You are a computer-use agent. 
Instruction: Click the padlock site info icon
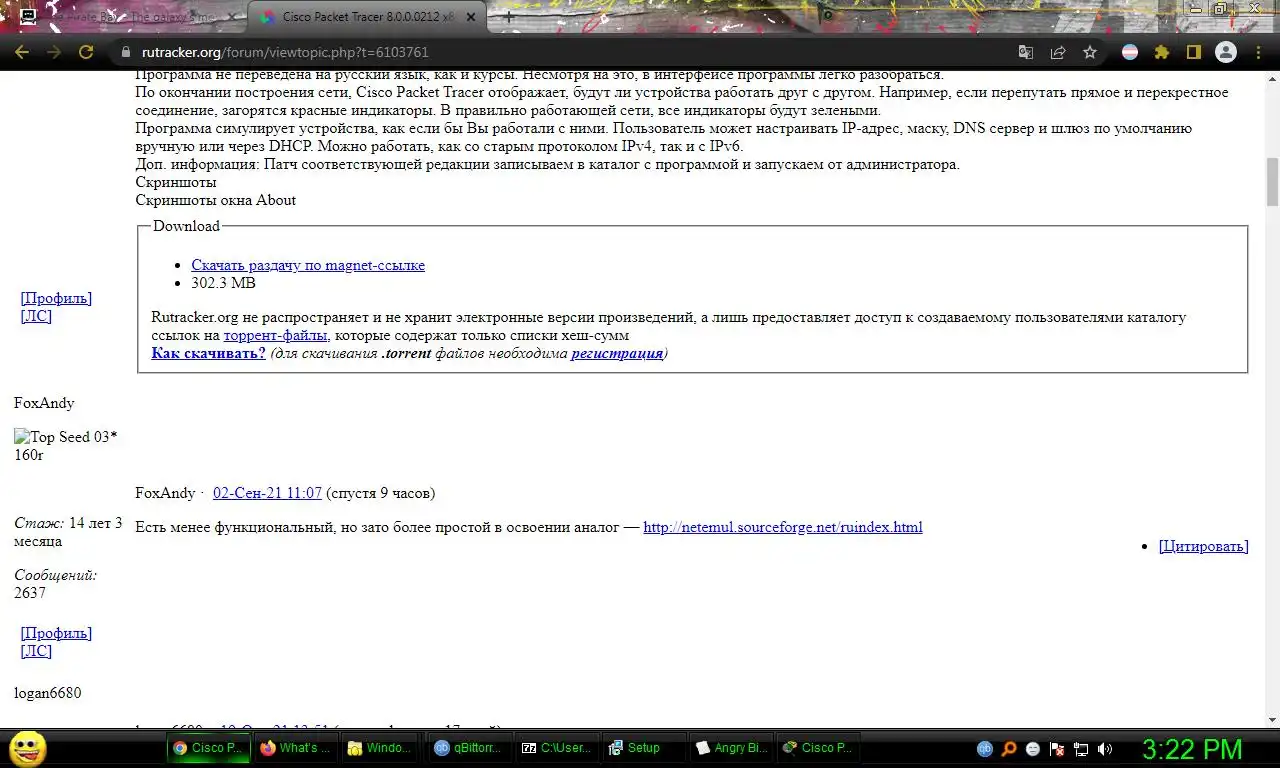click(125, 52)
